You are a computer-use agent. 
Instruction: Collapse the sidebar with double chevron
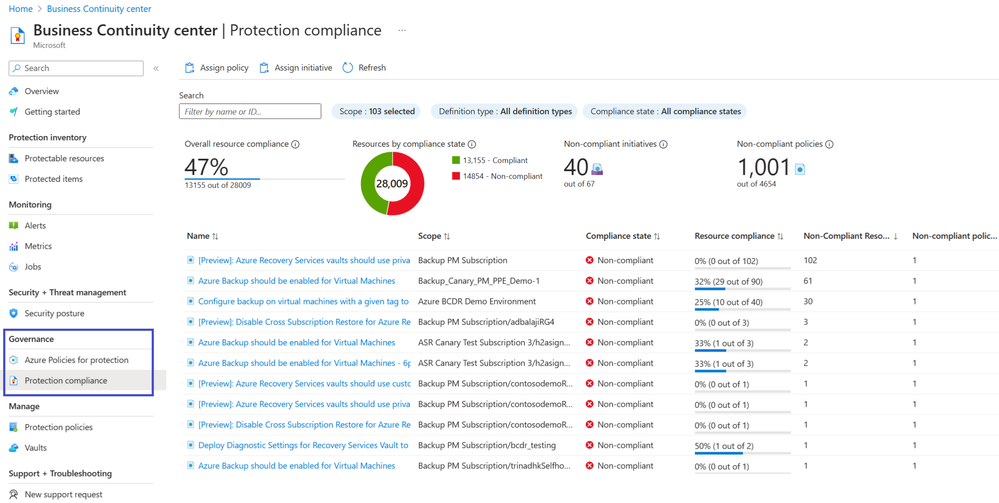156,68
